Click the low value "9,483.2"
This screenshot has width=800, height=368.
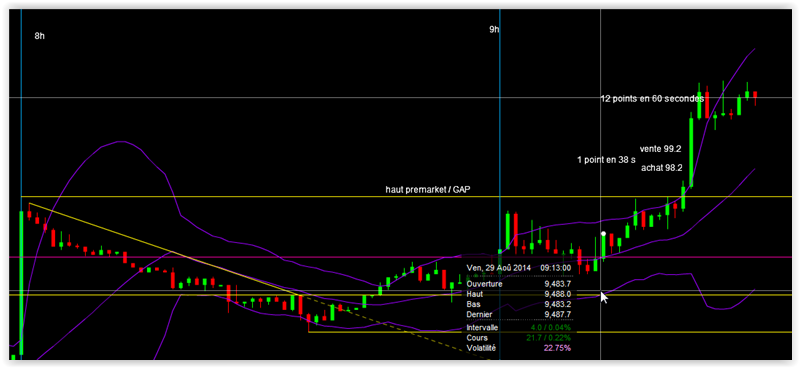[x=557, y=304]
